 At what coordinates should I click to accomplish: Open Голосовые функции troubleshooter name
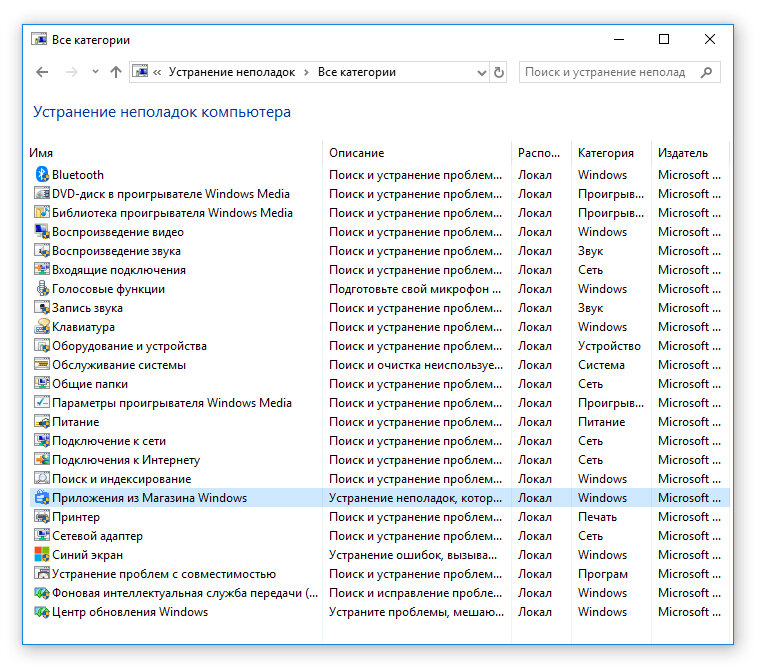[x=108, y=289]
